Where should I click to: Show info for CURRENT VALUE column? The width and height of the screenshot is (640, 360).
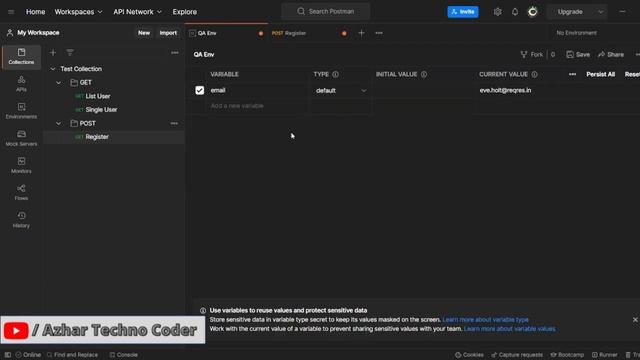534,74
